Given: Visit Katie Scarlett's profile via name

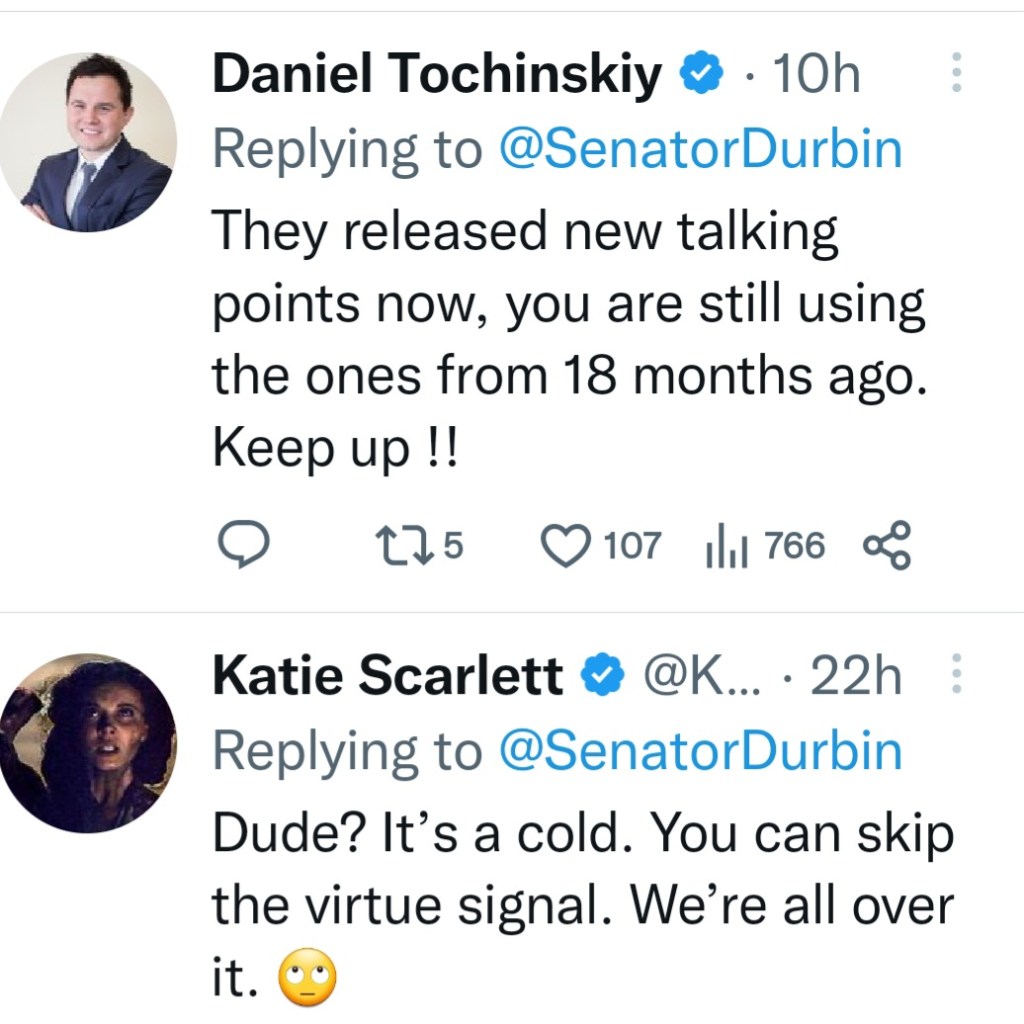Looking at the screenshot, I should pyautogui.click(x=387, y=678).
